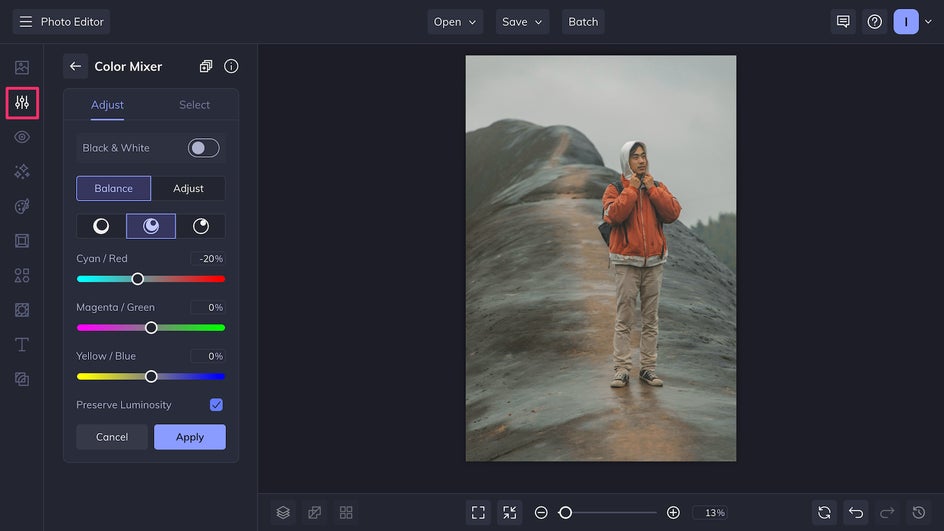
Task: Click the Cyan / Red slider handle
Action: click(x=138, y=279)
